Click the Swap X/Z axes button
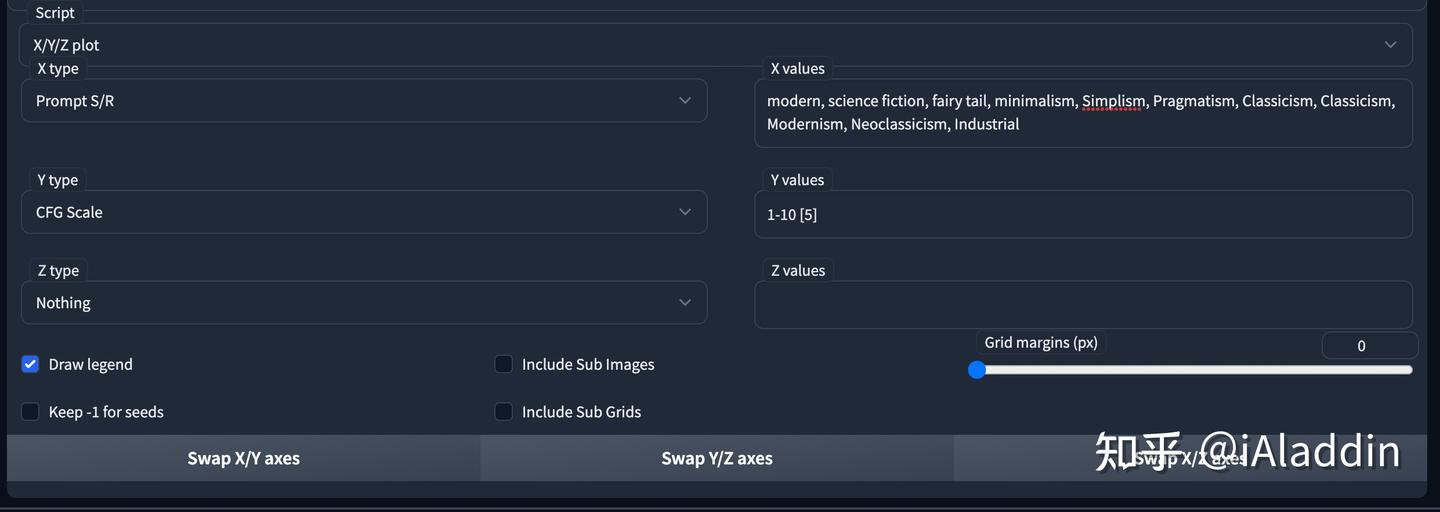This screenshot has width=1440, height=512. (x=1190, y=459)
